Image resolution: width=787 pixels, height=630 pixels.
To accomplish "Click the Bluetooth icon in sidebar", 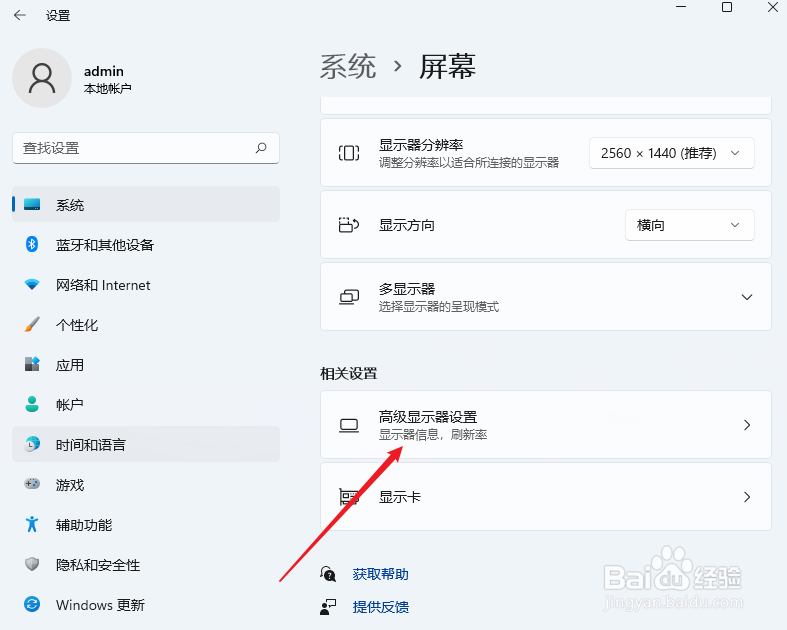I will pyautogui.click(x=32, y=244).
